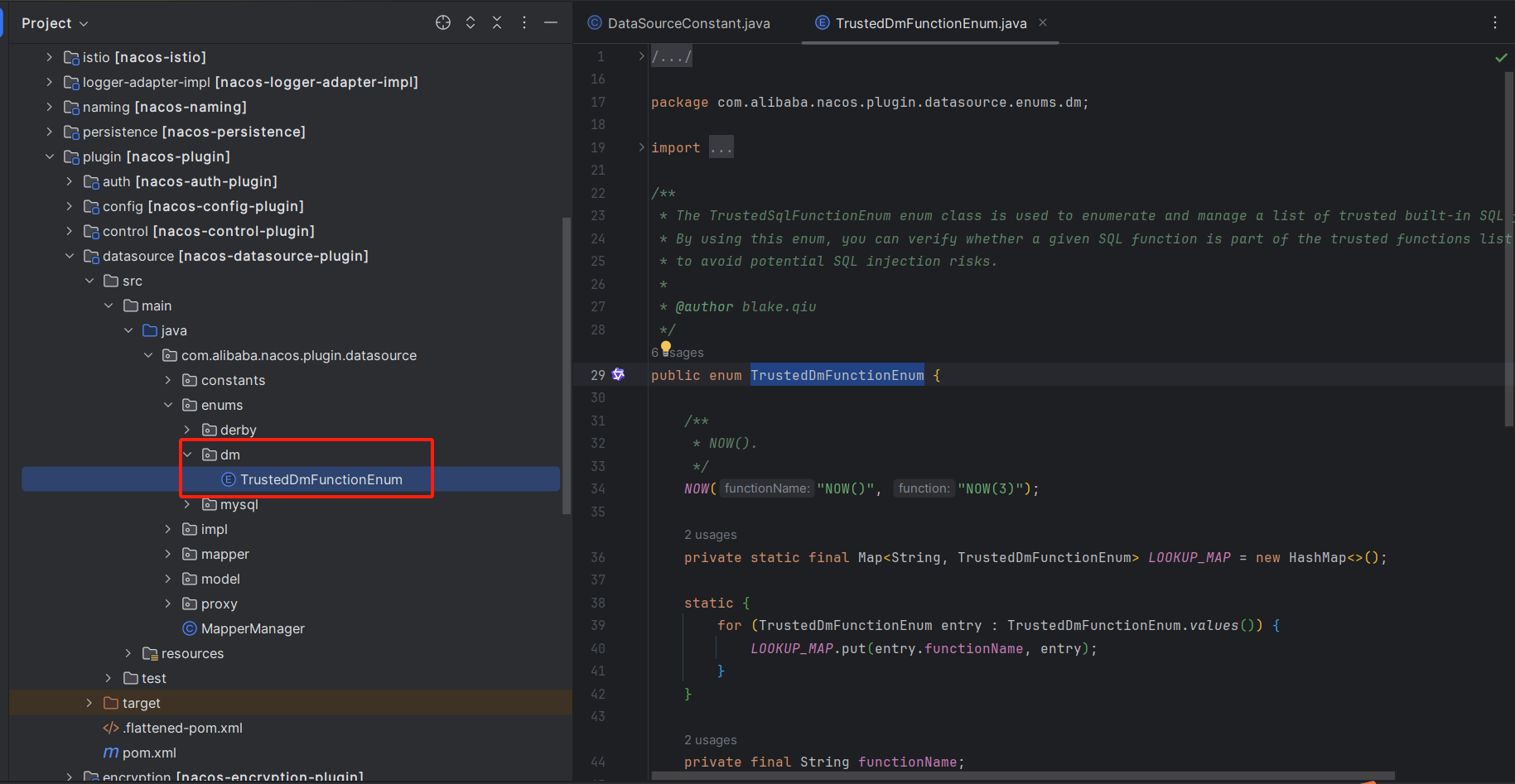The image size is (1515, 784).
Task: Select the datasource [nacos-datasource-plugin] module
Action: coord(226,256)
